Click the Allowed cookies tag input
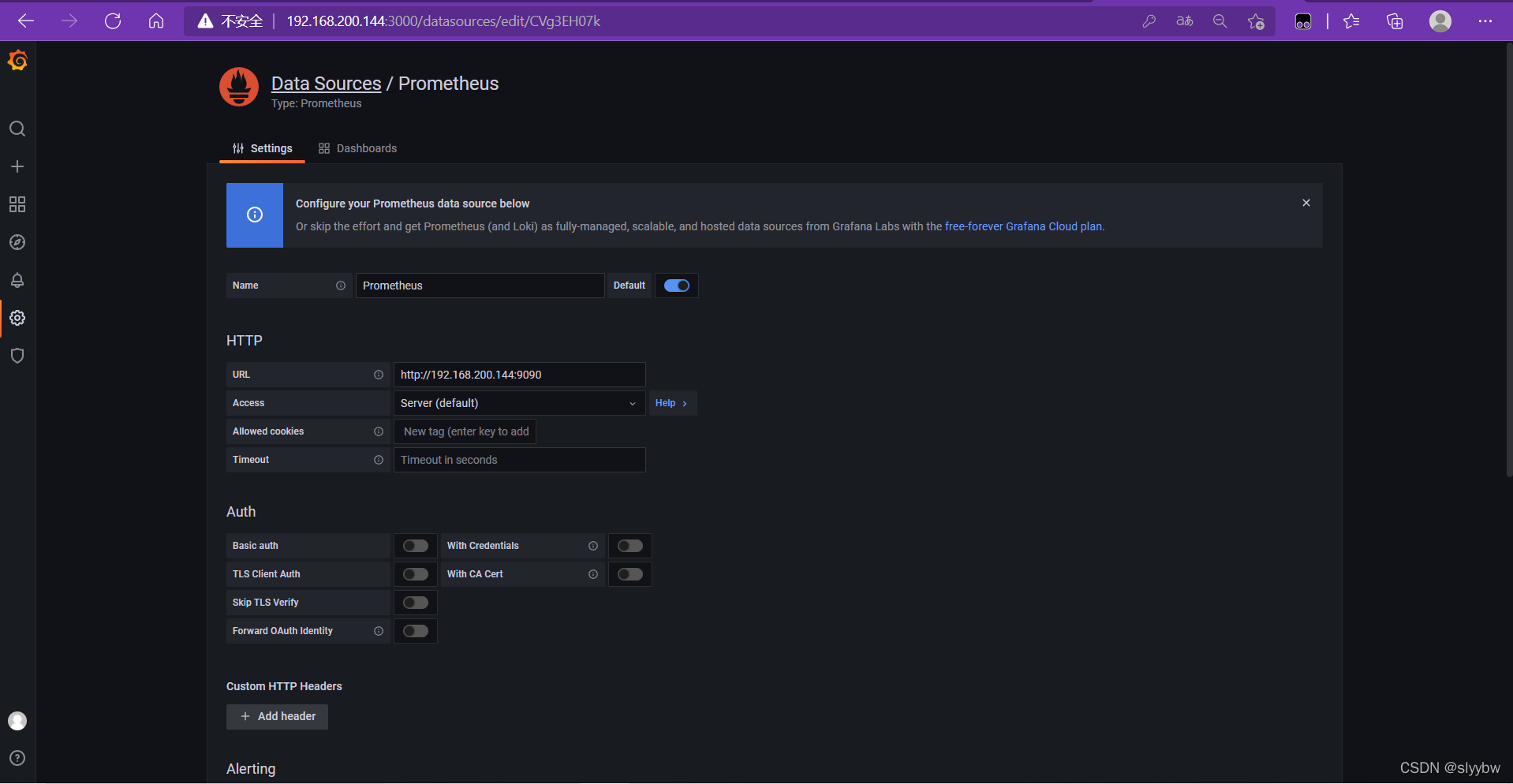Viewport: 1513px width, 784px height. tap(465, 431)
